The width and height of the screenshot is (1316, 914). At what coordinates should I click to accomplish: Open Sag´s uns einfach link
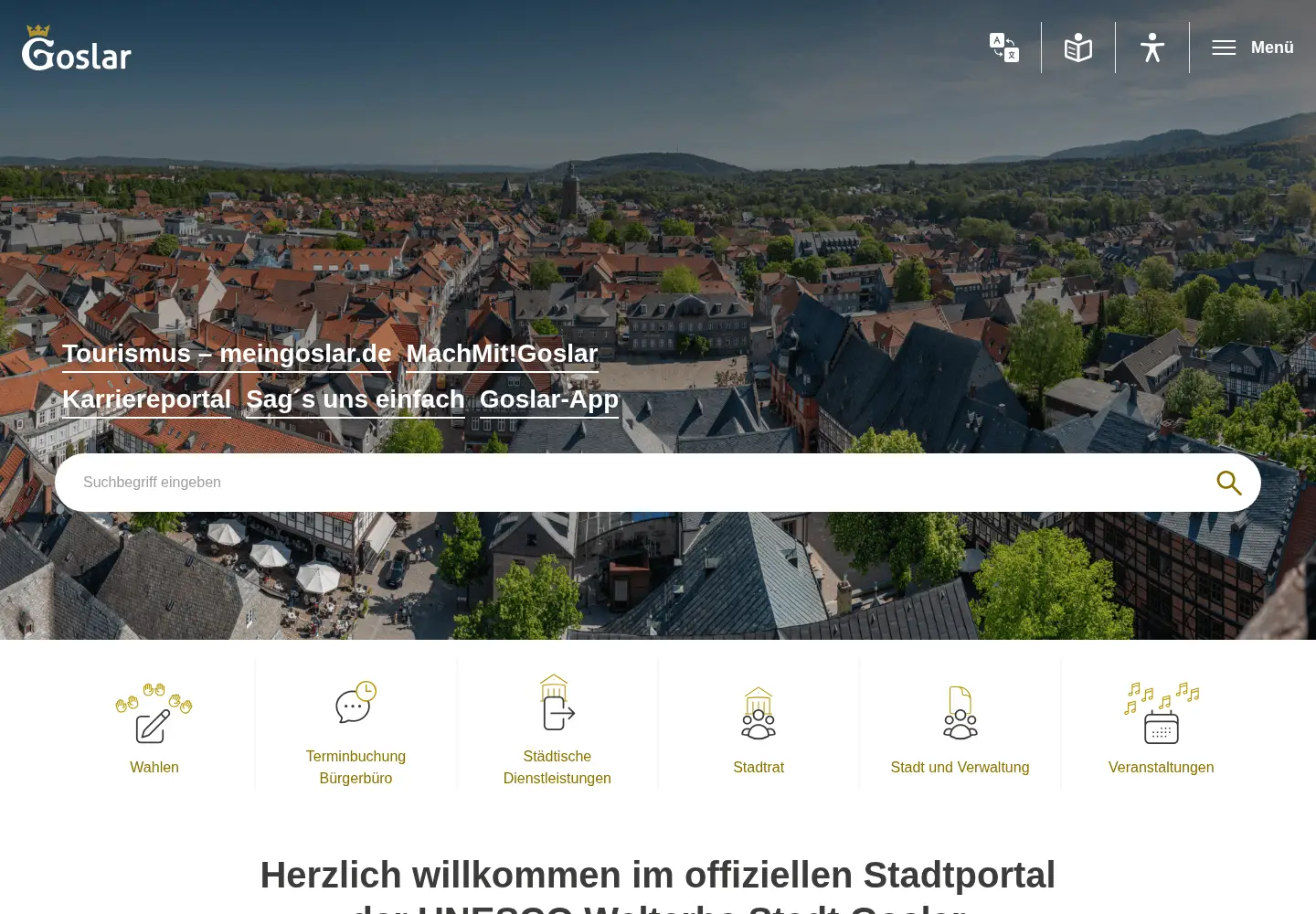pyautogui.click(x=356, y=399)
